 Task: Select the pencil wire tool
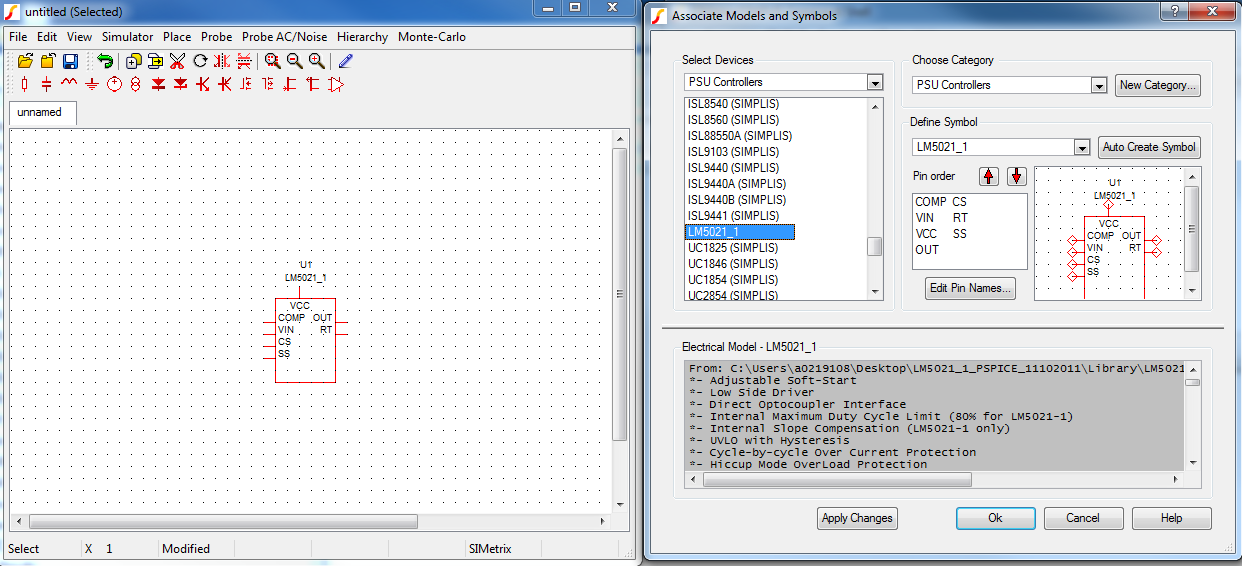click(x=345, y=61)
